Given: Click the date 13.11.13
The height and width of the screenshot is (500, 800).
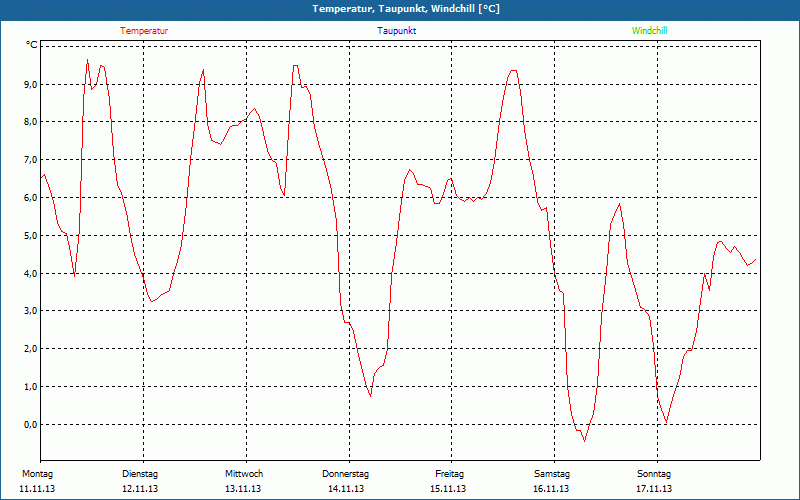Looking at the screenshot, I should tap(243, 489).
